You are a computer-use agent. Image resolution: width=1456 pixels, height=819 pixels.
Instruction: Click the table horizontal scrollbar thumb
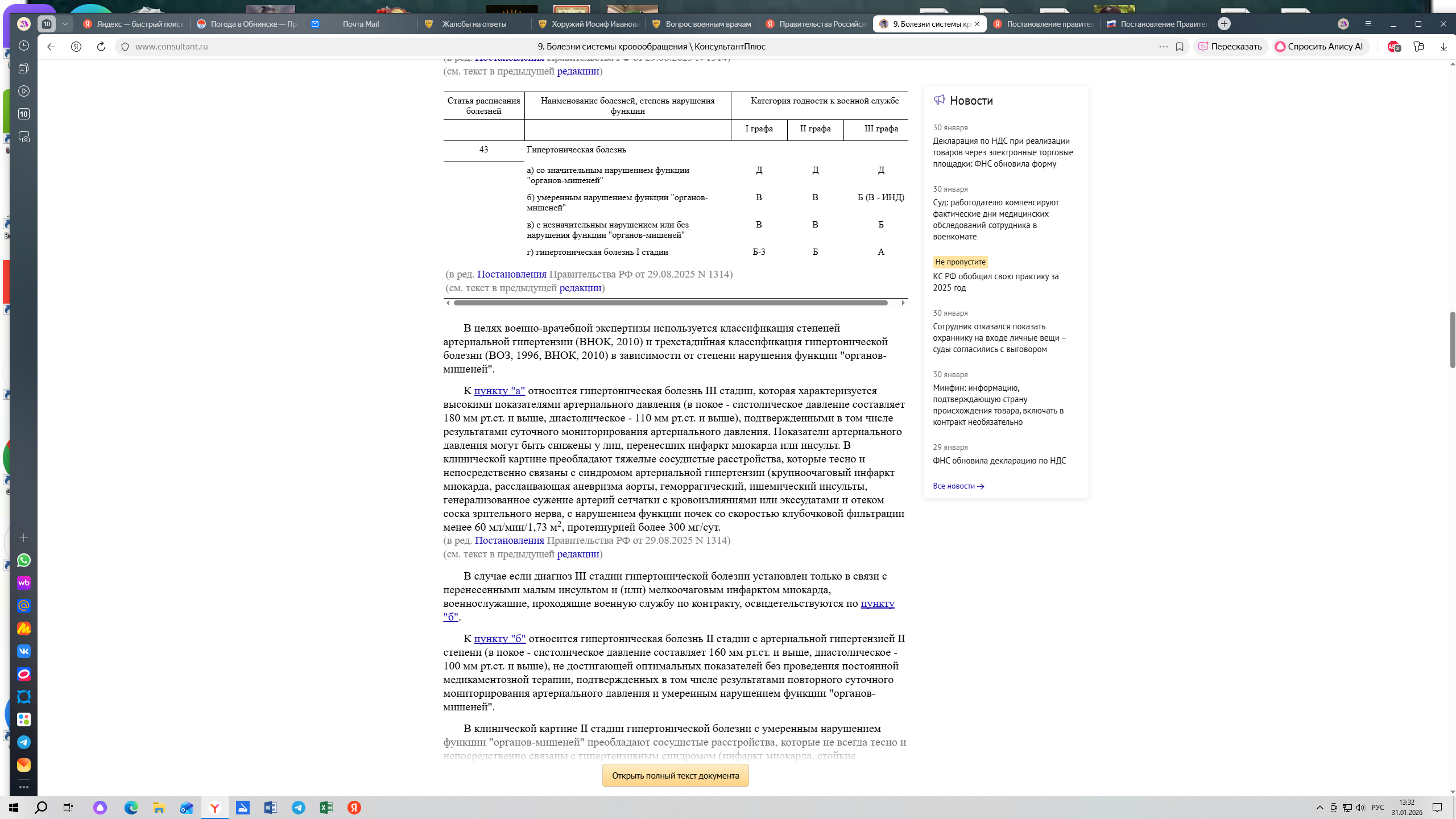click(671, 303)
